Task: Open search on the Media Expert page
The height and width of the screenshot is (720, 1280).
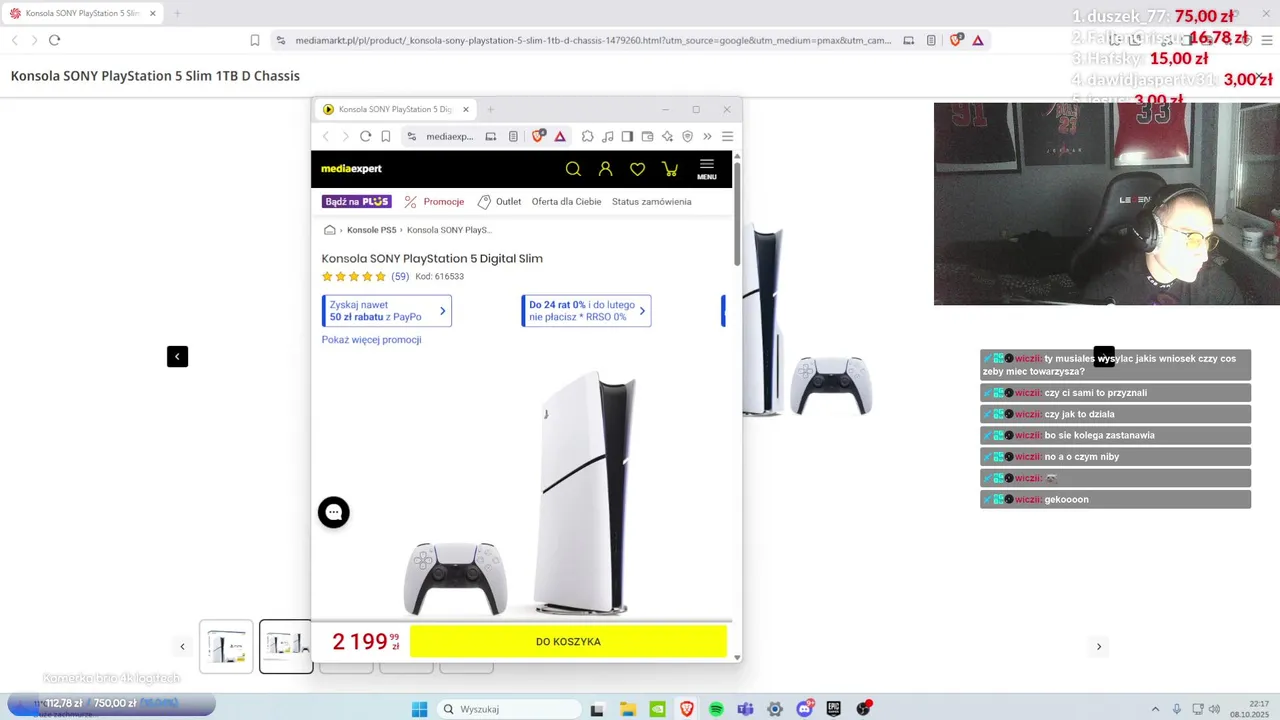Action: pos(573,169)
